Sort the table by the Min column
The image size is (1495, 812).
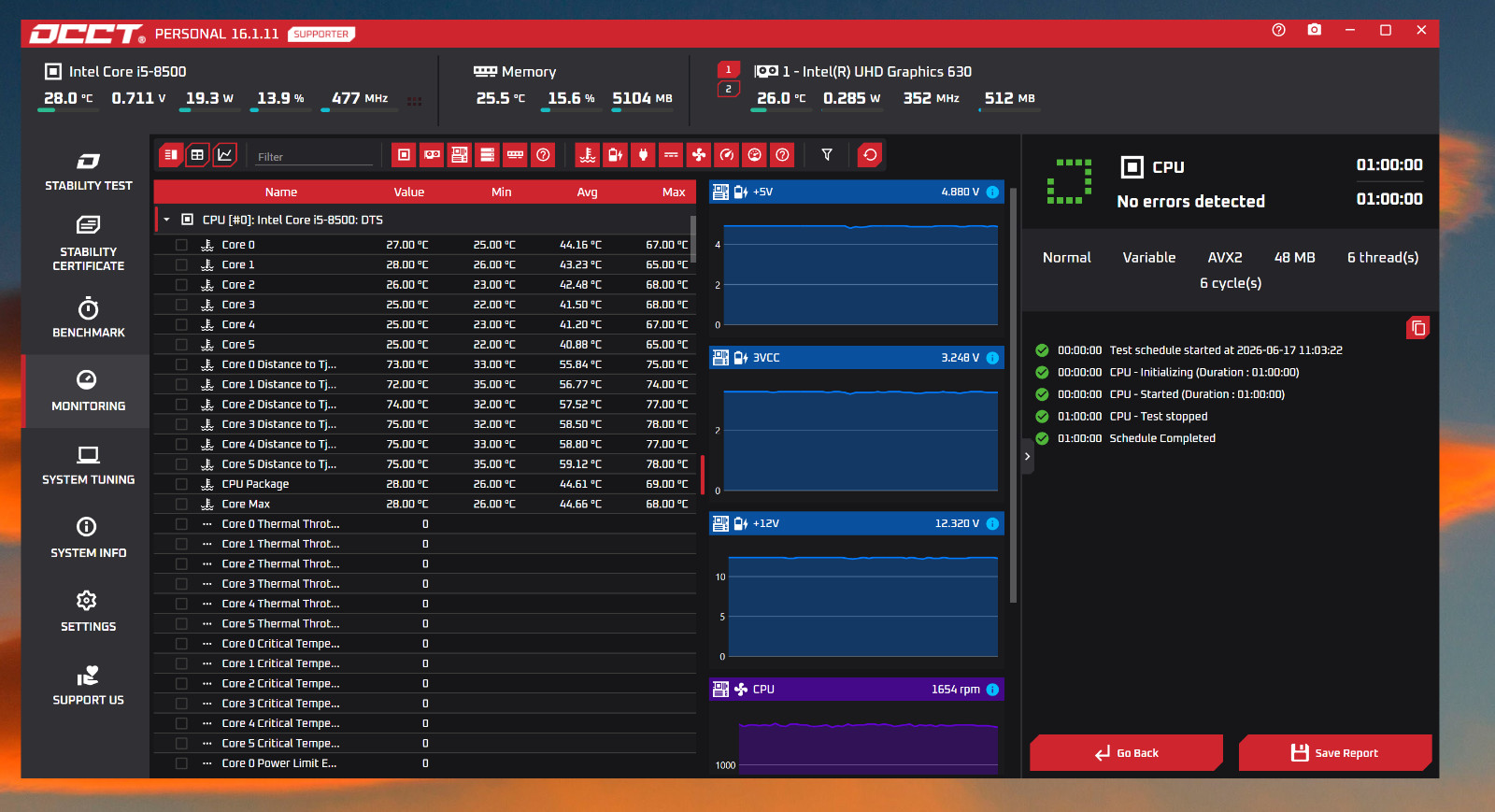(x=502, y=192)
